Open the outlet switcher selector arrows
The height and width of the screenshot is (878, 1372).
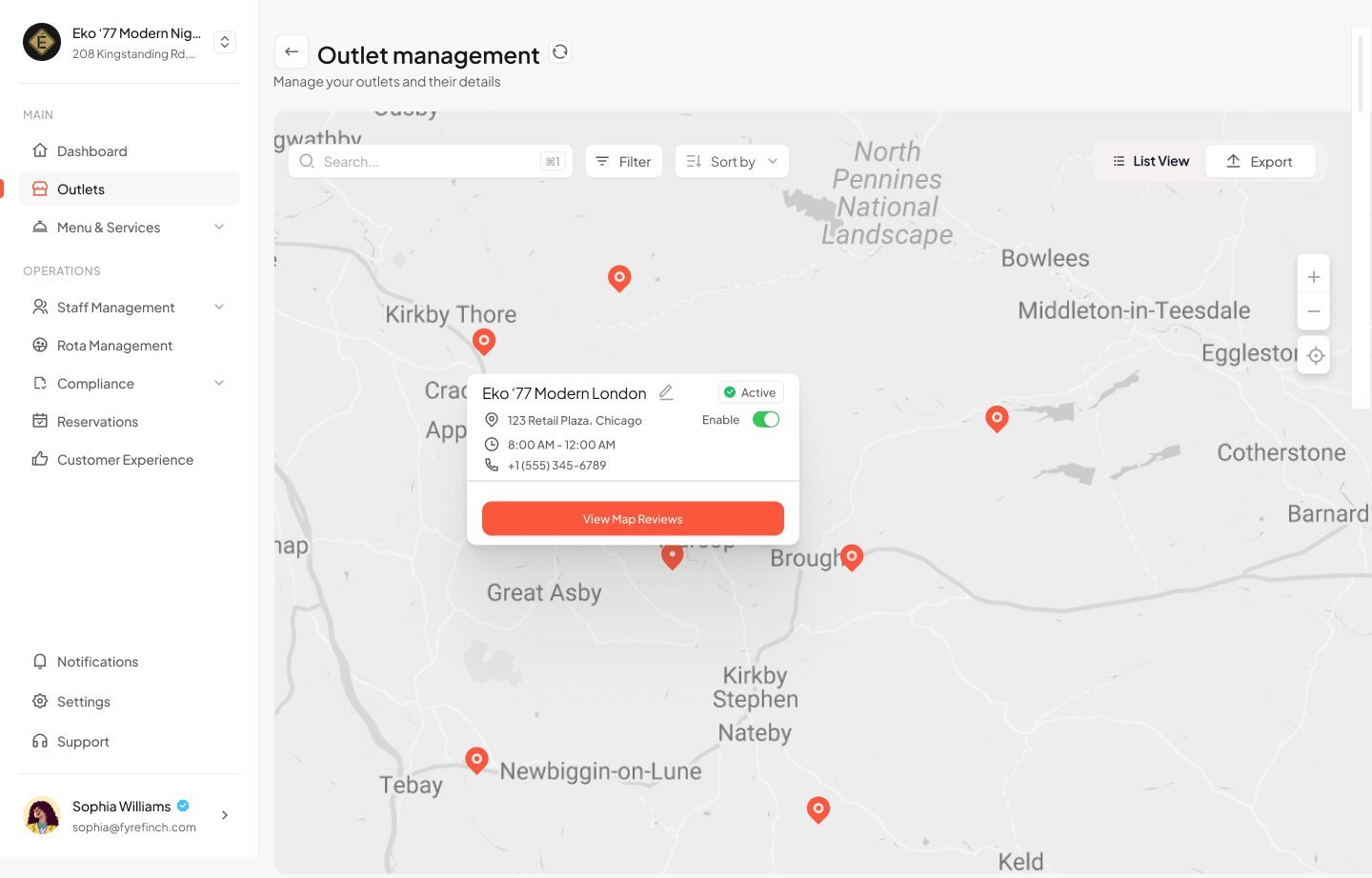tap(225, 42)
